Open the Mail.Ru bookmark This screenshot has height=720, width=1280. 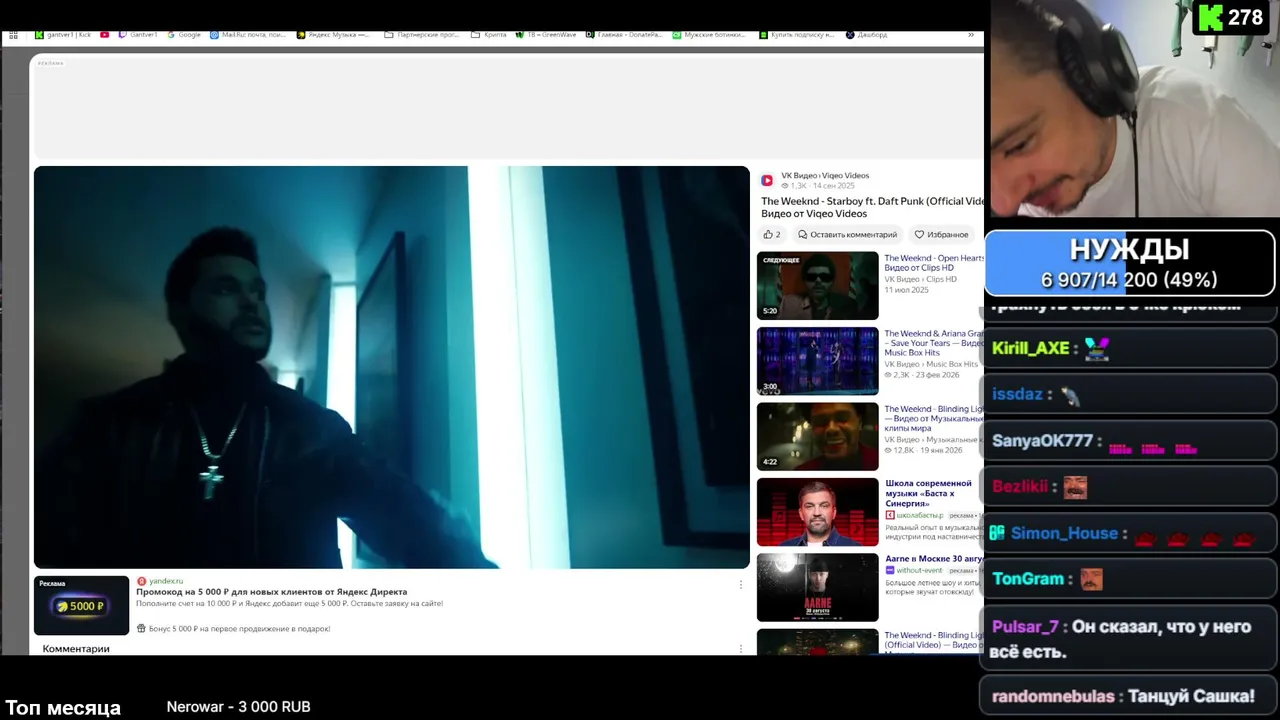point(247,35)
